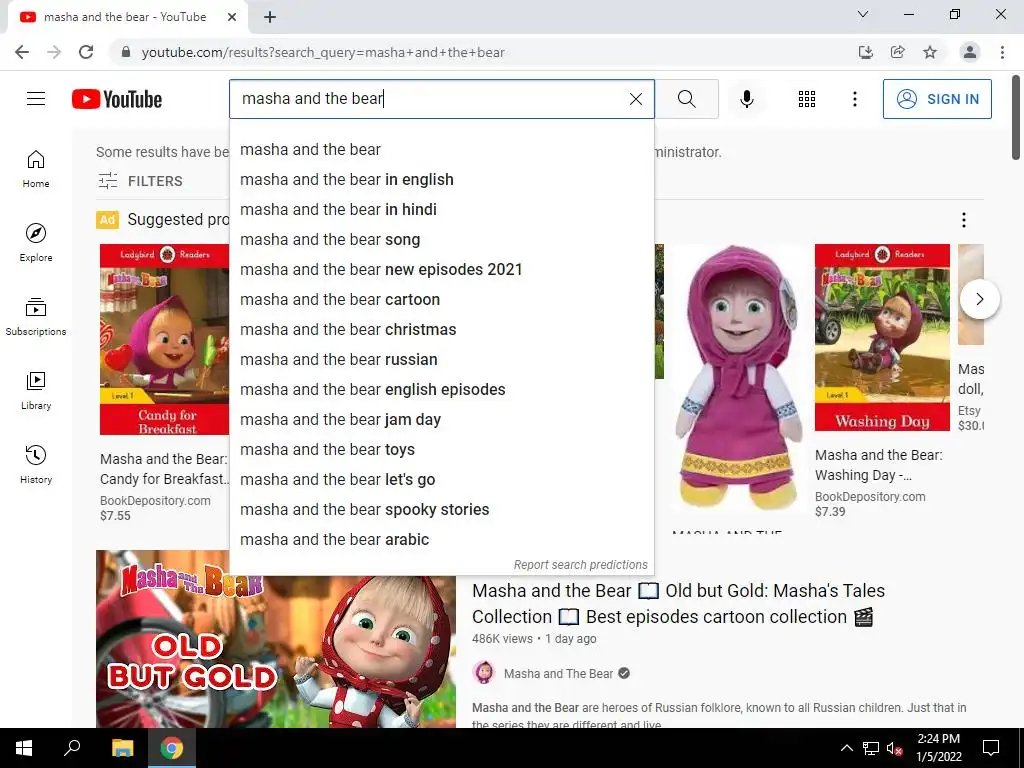Click the site lock icon in address bar
Image resolution: width=1024 pixels, height=768 pixels.
pos(127,52)
